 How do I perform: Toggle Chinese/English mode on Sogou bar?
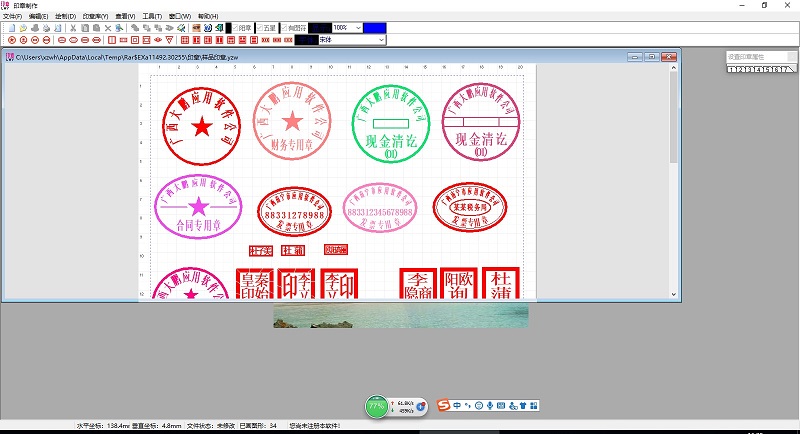[x=457, y=405]
